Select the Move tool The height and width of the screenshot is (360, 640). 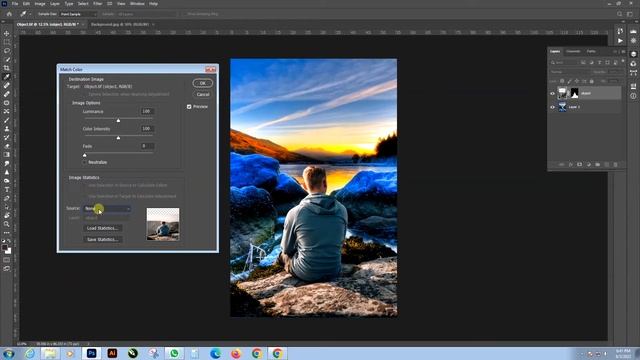coord(7,33)
